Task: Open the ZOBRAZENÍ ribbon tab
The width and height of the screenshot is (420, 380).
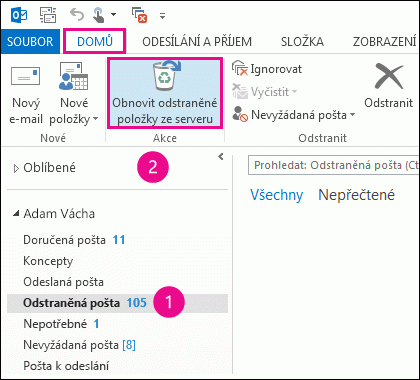Action: [384, 42]
